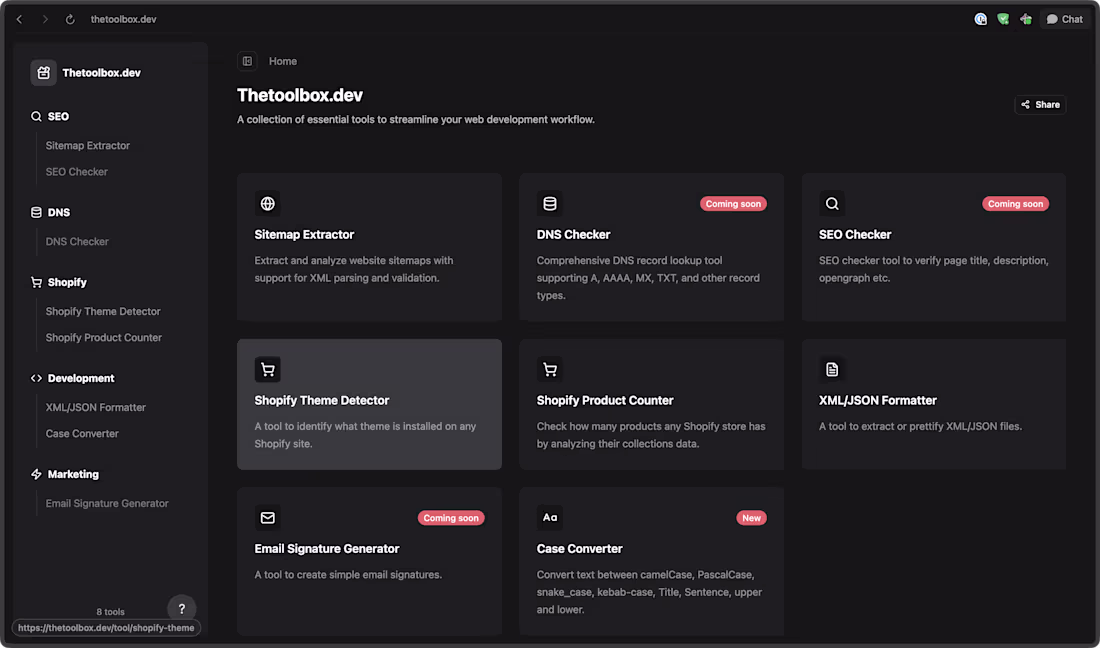
Task: Open the Chat panel
Action: [1063, 18]
